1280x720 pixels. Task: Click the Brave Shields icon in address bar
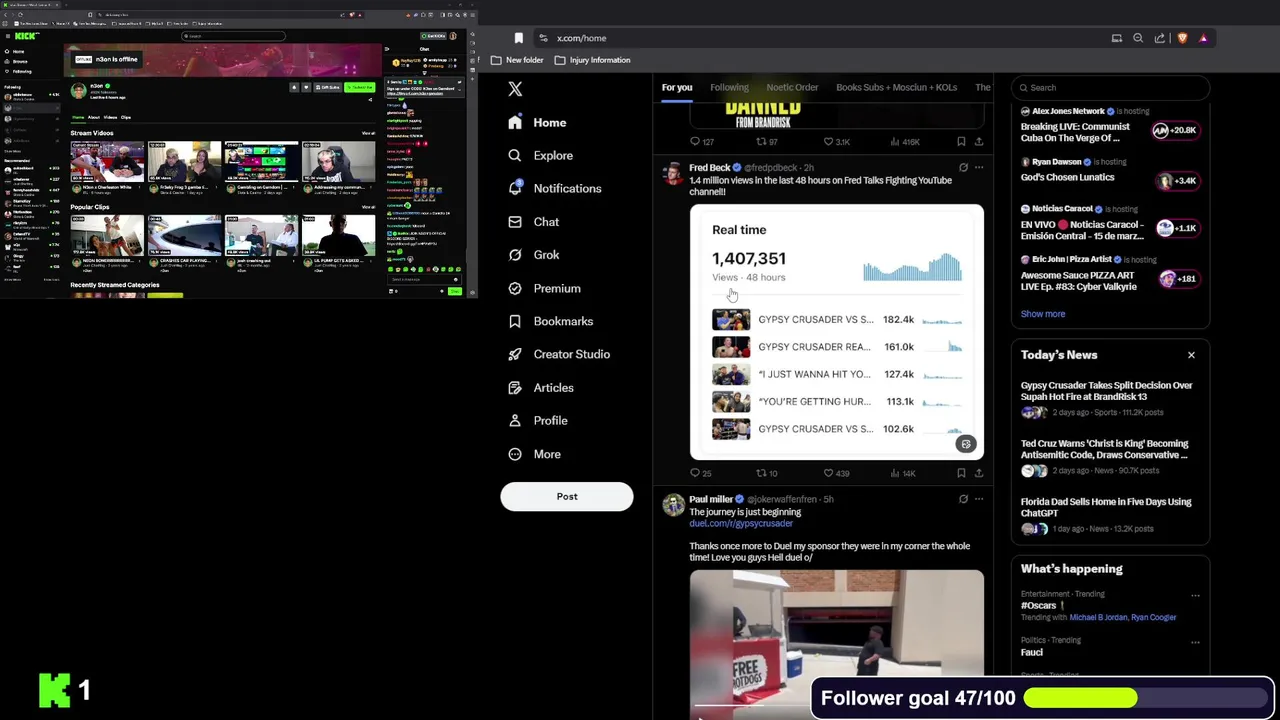click(x=1183, y=38)
